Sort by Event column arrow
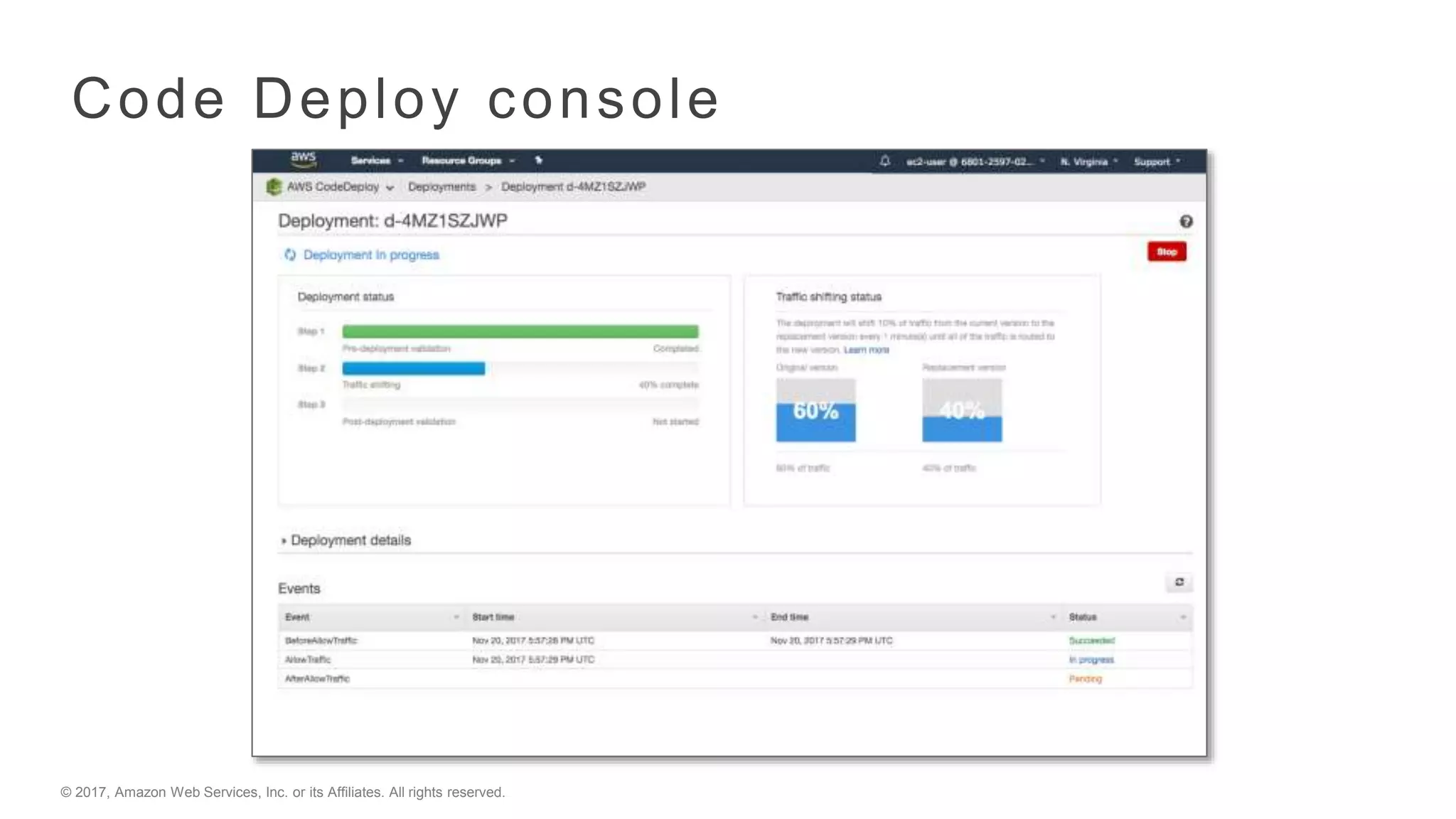 click(x=456, y=617)
